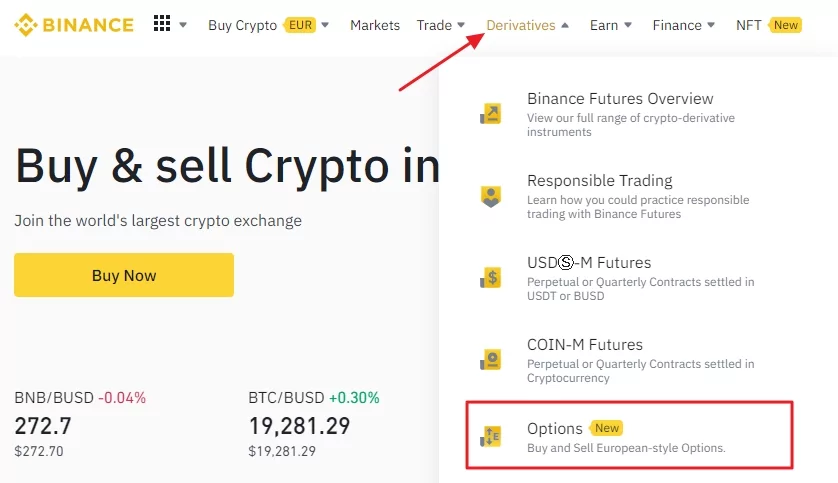The width and height of the screenshot is (838, 483).
Task: Click the Binance logo icon
Action: pos(26,25)
